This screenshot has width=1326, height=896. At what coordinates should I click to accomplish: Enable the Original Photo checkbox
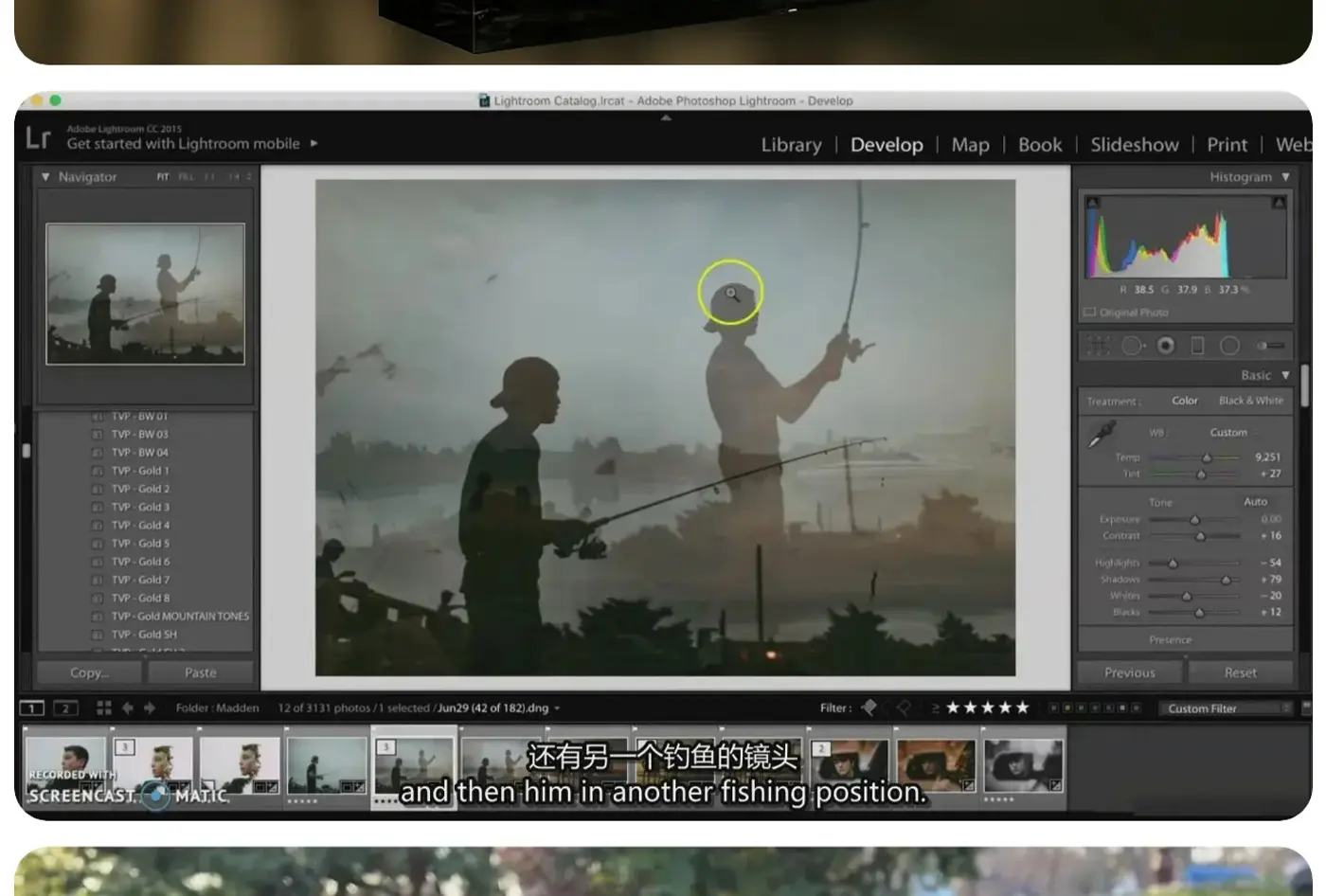1089,313
